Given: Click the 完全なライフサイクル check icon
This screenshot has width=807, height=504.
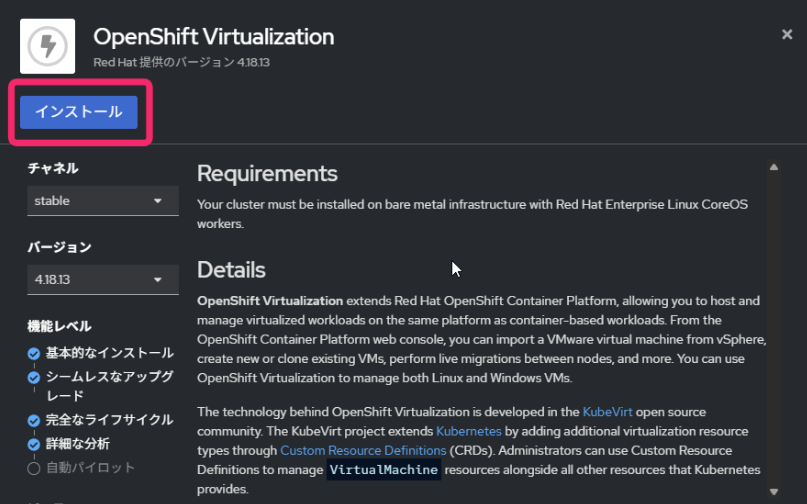Looking at the screenshot, I should [x=34, y=421].
